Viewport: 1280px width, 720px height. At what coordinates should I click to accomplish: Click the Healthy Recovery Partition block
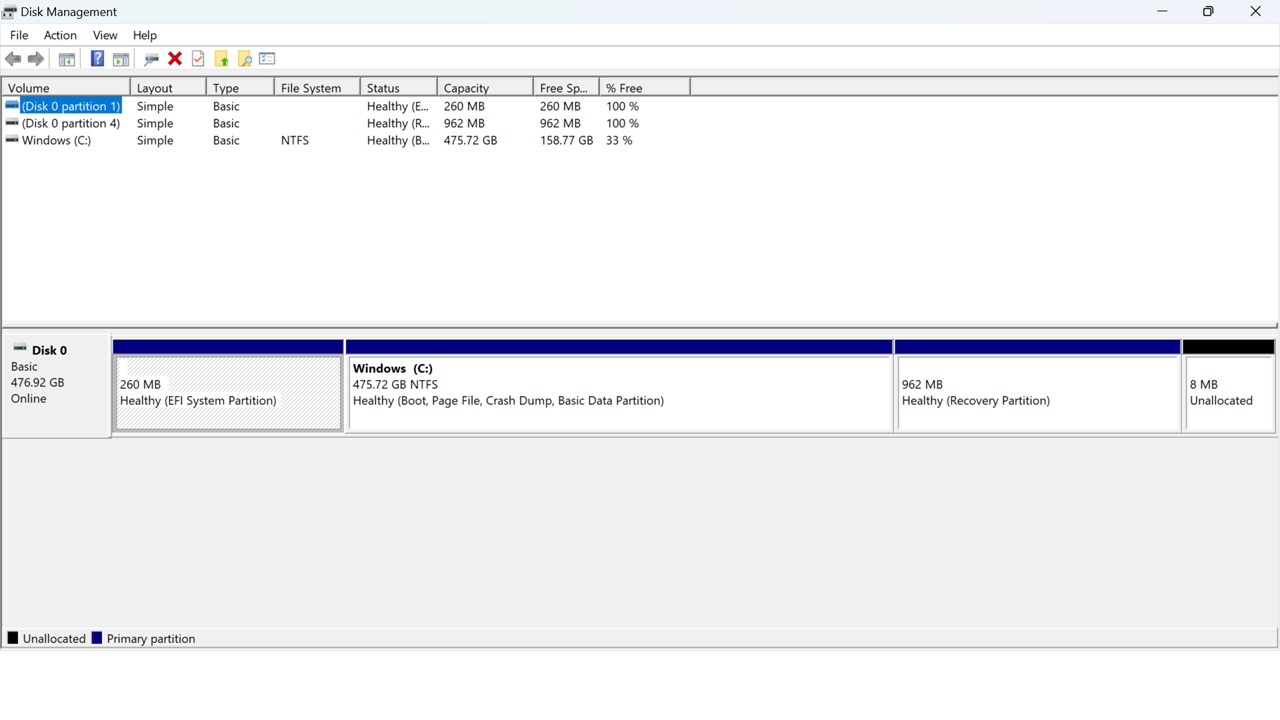pos(1037,390)
